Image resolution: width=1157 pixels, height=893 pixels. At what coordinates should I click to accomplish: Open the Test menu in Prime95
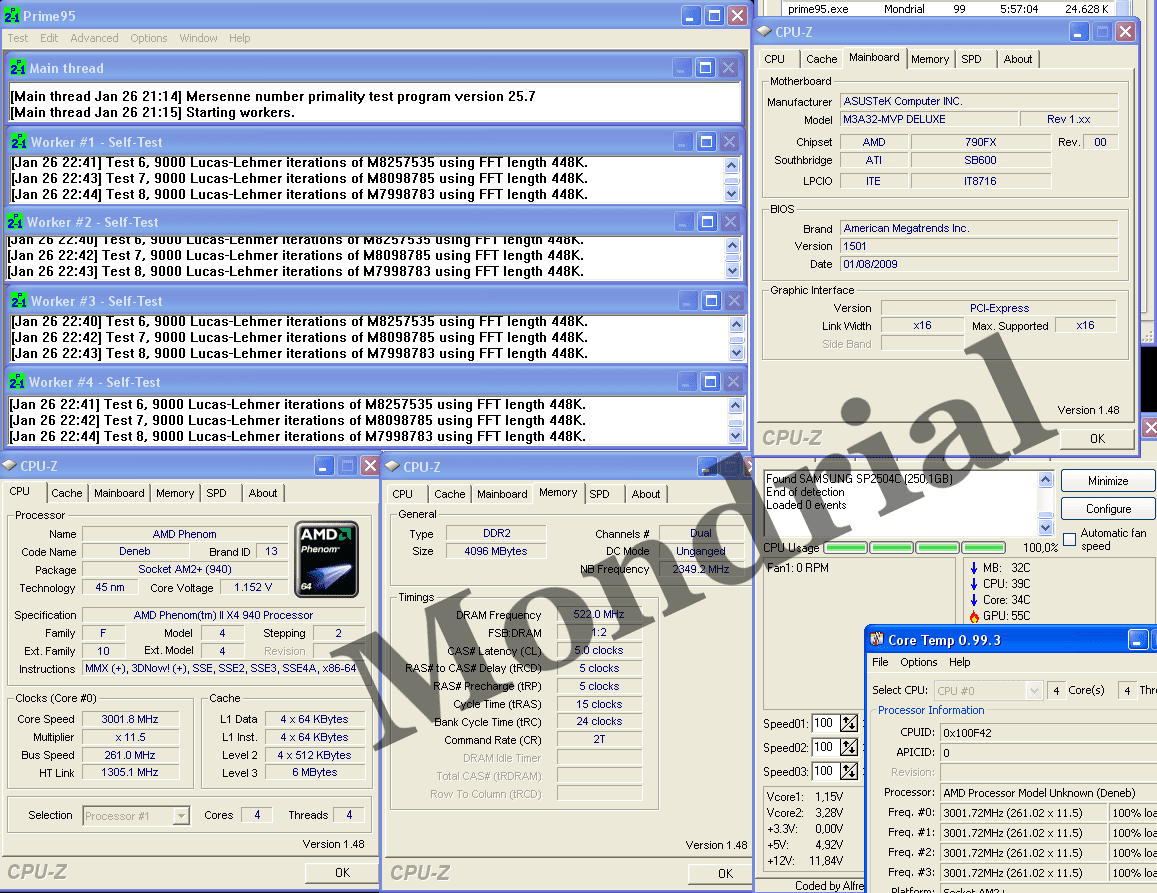pyautogui.click(x=18, y=38)
